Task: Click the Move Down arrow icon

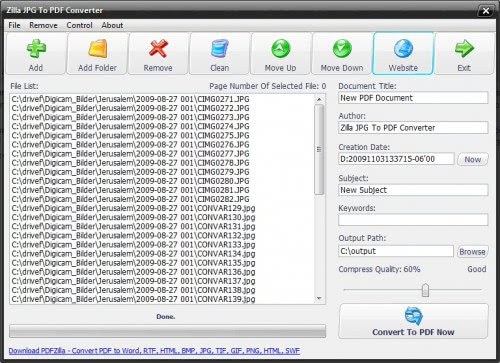Action: point(342,49)
